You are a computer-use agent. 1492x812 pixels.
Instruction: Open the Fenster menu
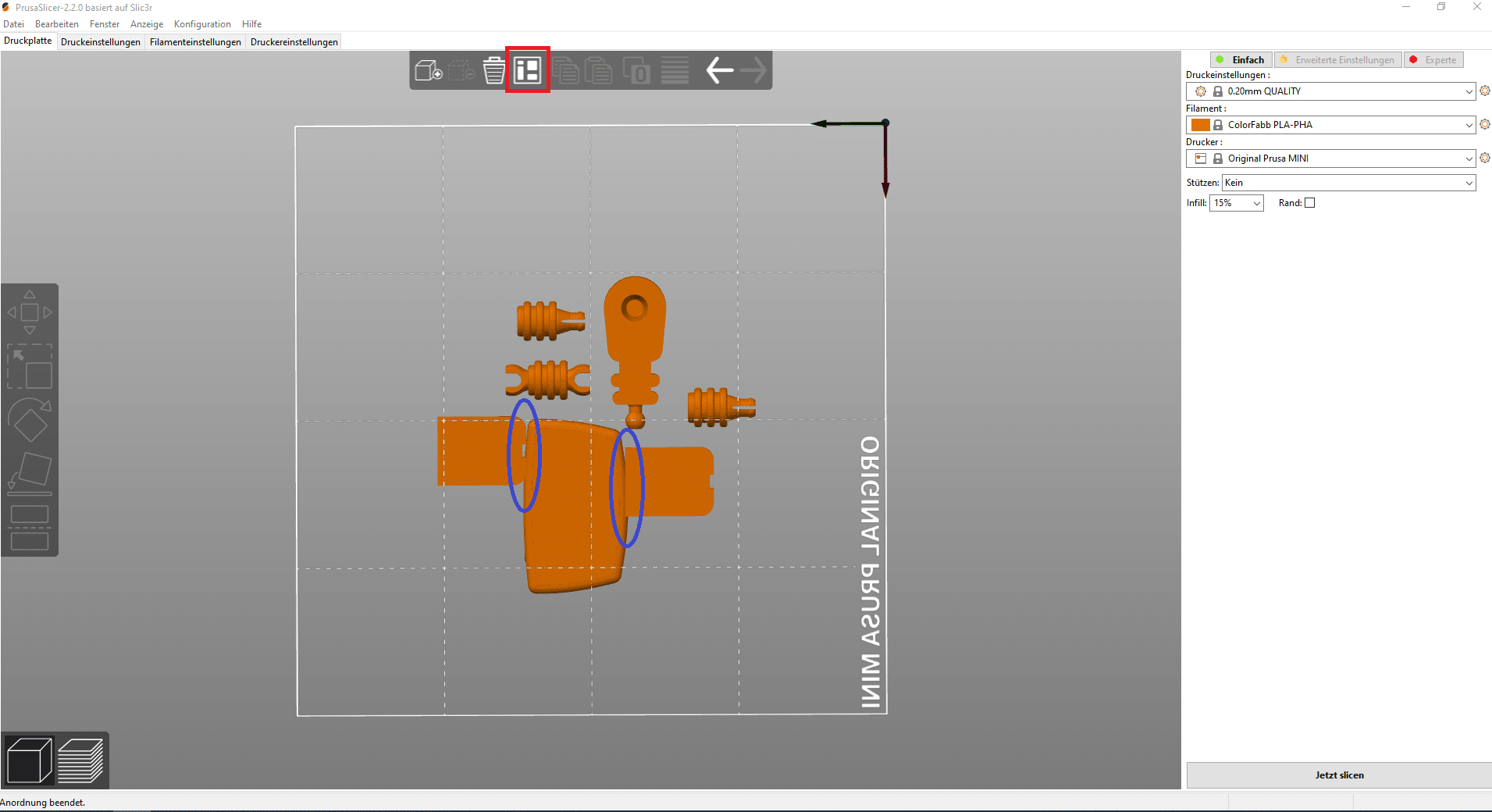pyautogui.click(x=105, y=24)
